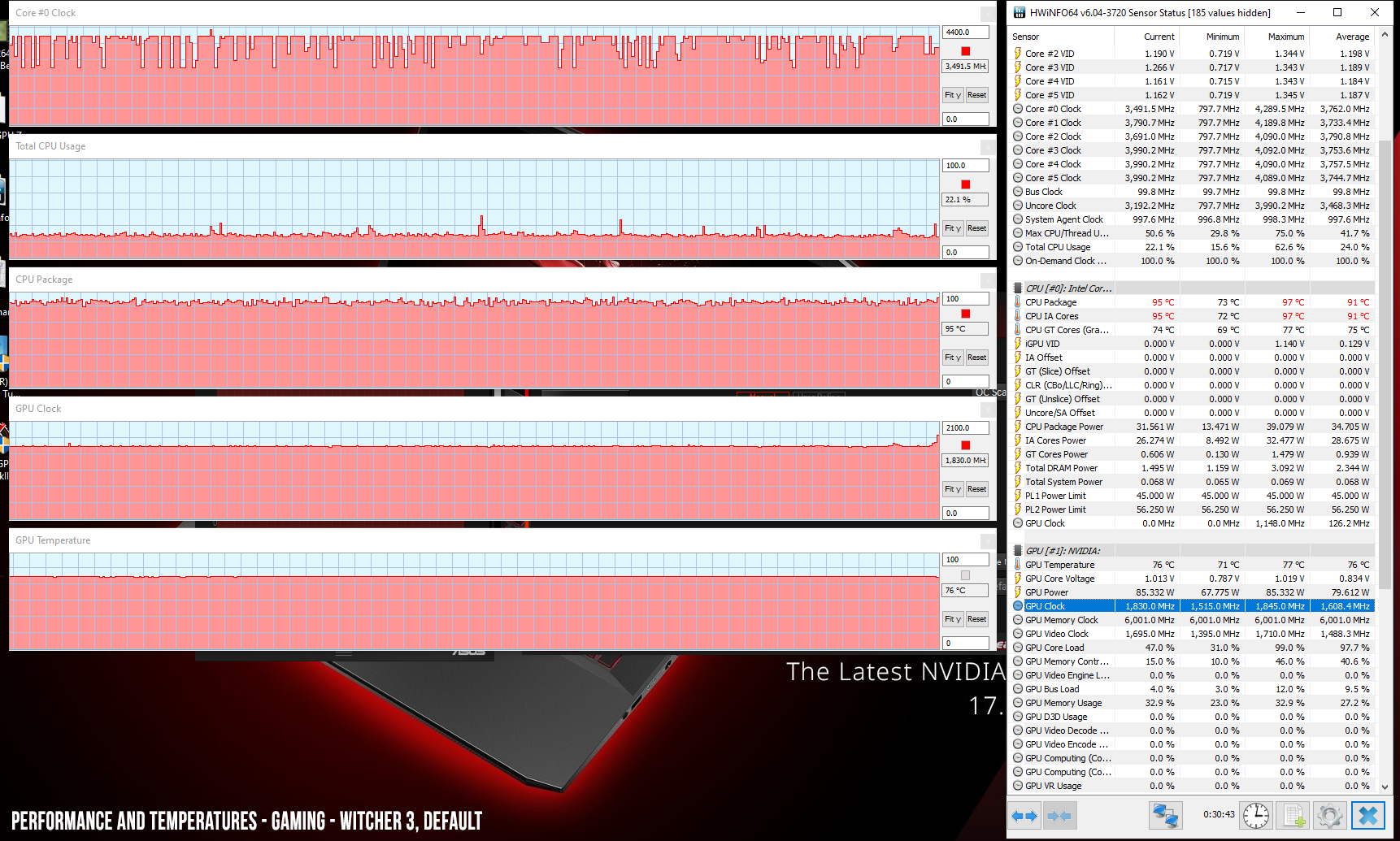
Task: Click thermometer icon beside CPU IA Cores
Action: tap(1018, 316)
